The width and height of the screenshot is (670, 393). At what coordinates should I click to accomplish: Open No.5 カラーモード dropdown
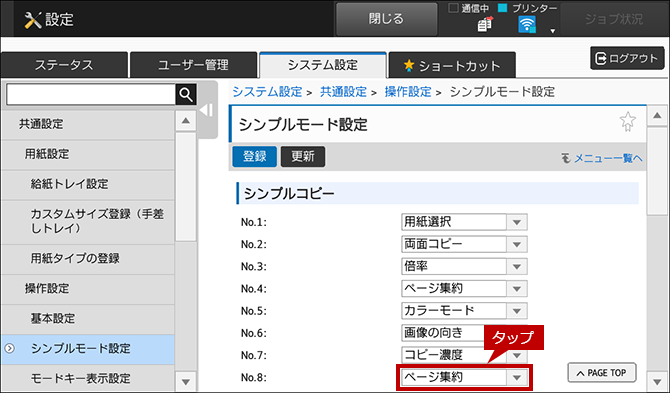[464, 311]
